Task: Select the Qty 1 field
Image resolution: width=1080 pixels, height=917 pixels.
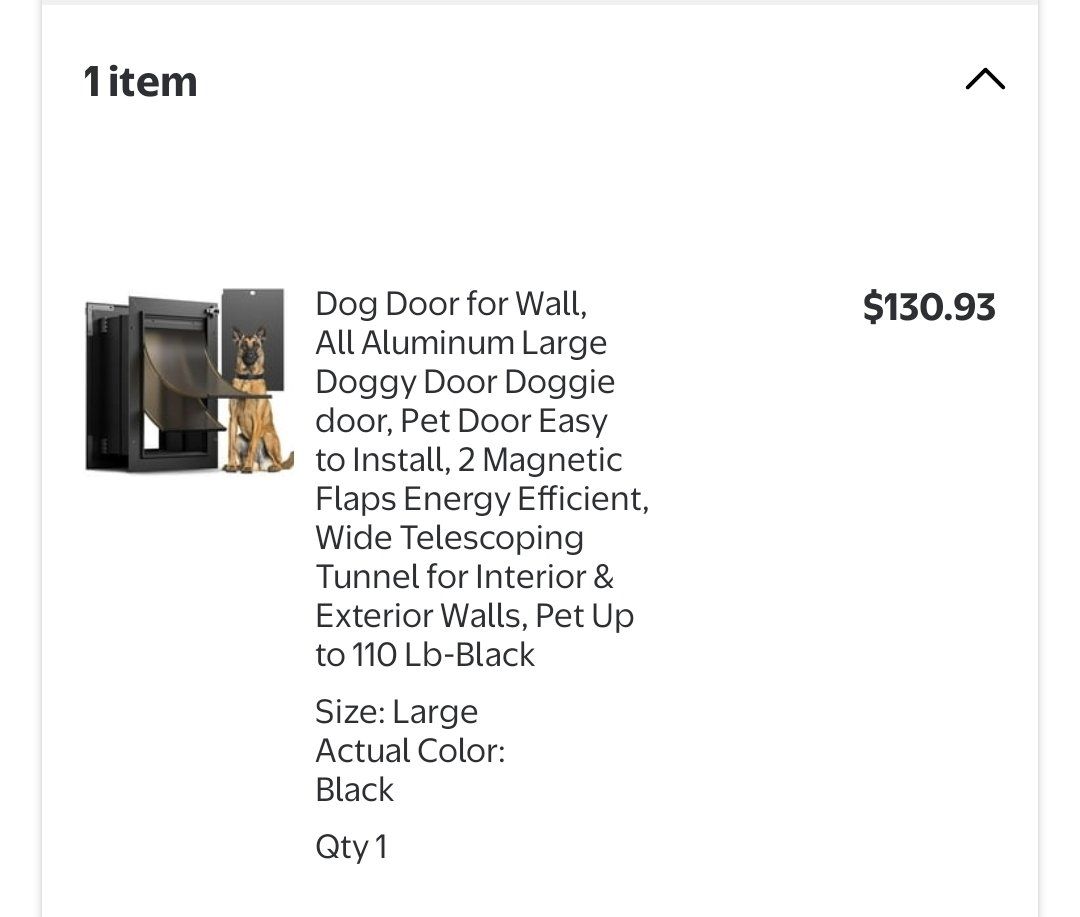Action: tap(351, 846)
